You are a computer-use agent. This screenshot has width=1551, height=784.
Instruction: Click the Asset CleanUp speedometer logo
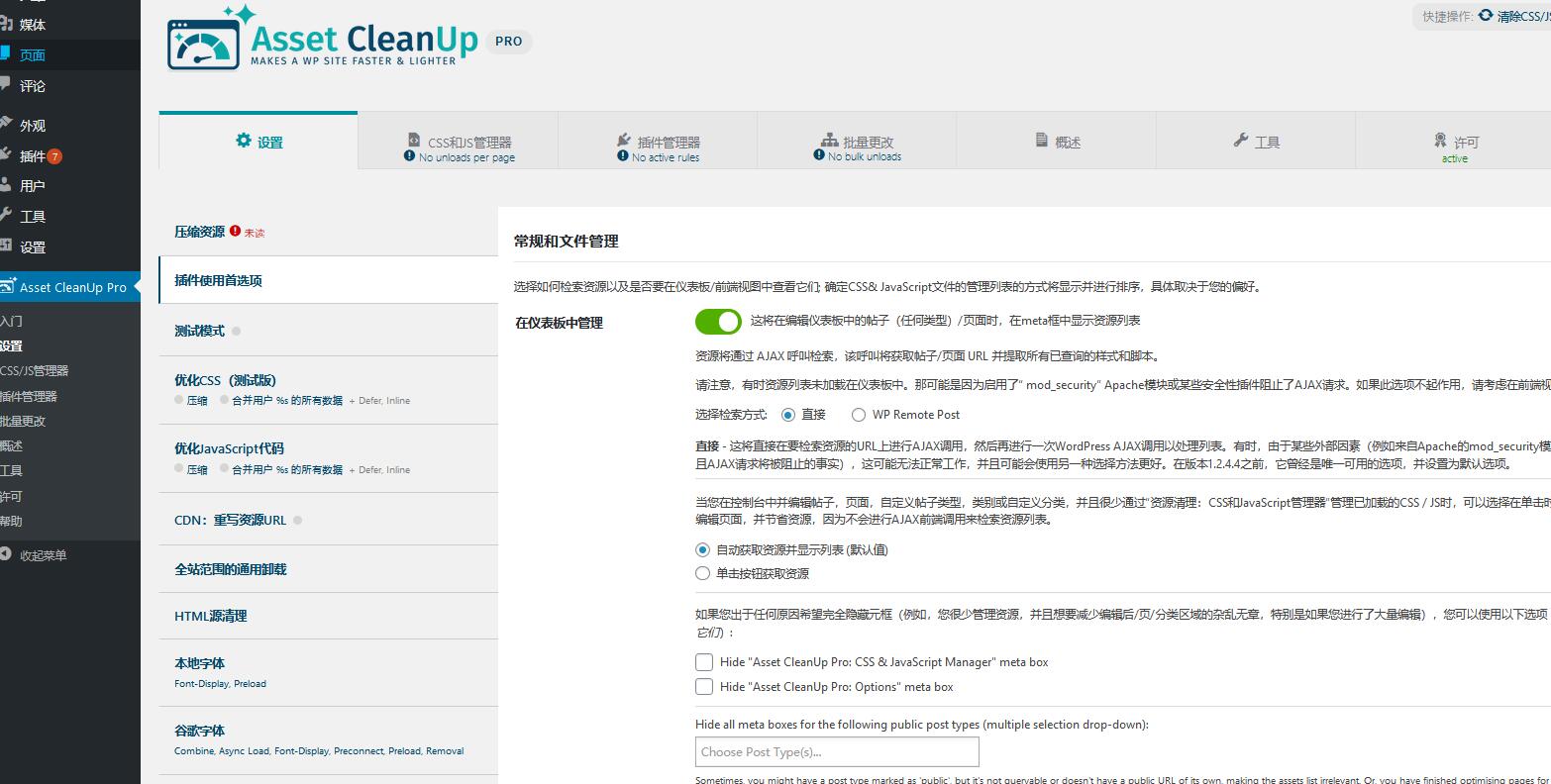pos(204,45)
